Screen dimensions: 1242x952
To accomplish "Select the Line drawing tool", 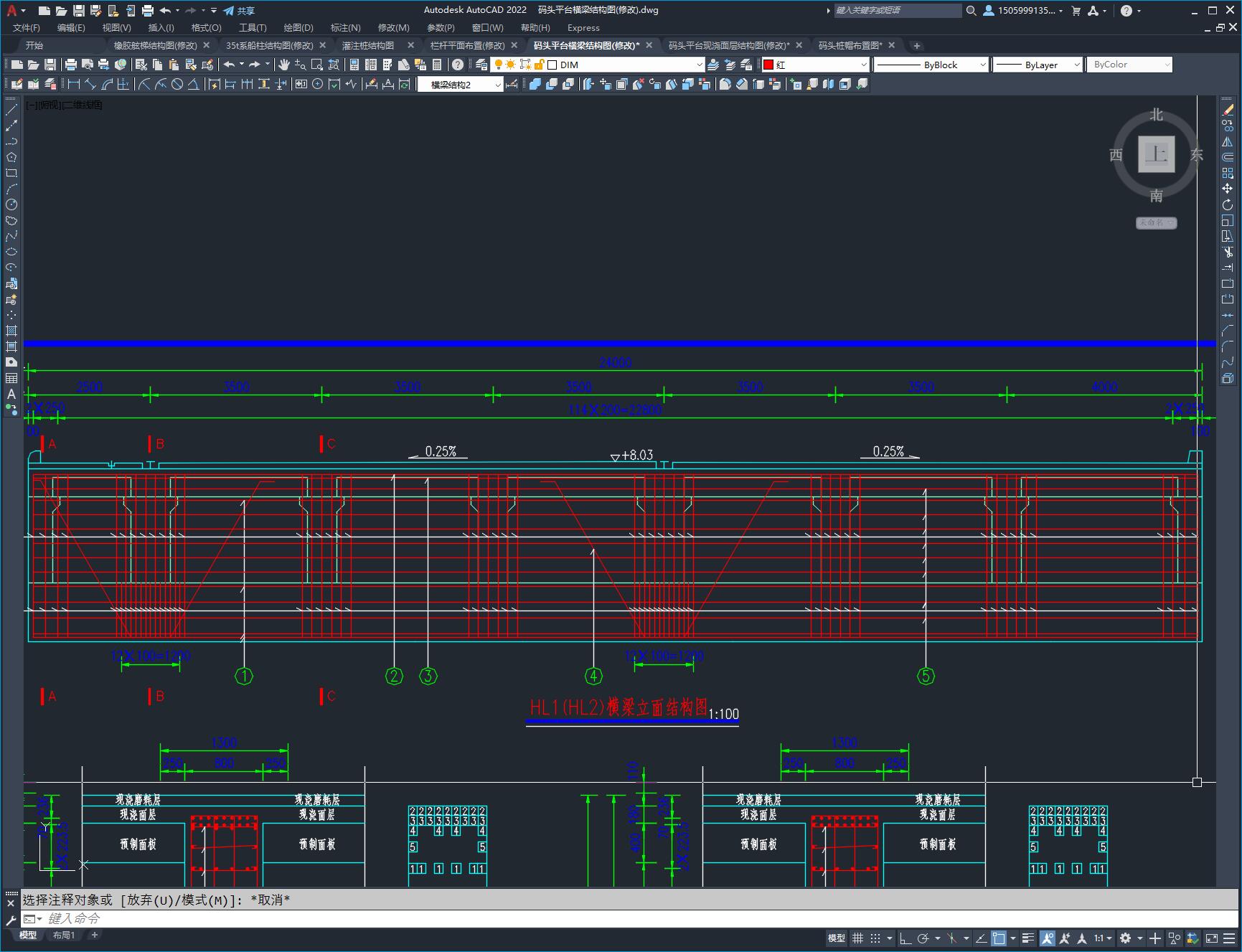I will click(x=11, y=110).
